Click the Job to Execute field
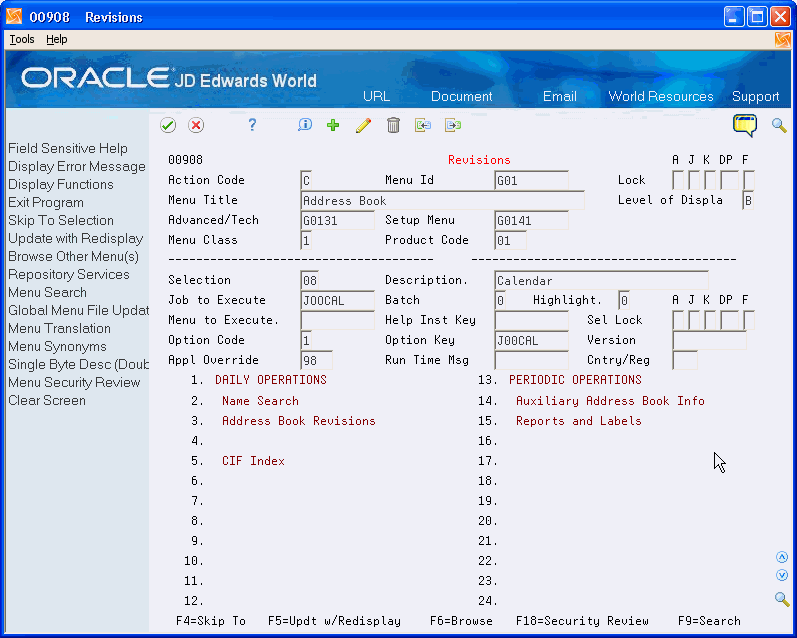797x638 pixels. (338, 300)
